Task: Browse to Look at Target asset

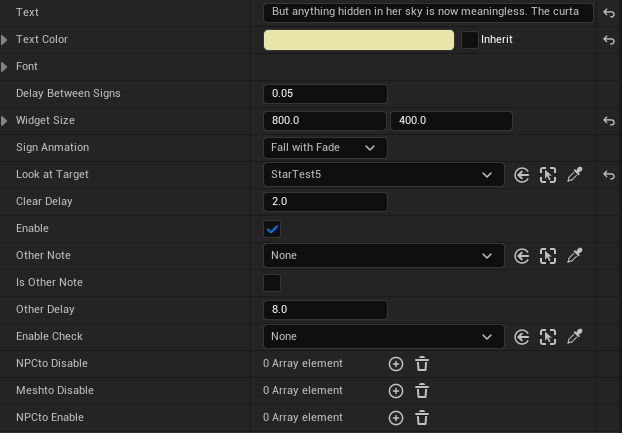Action: (548, 175)
